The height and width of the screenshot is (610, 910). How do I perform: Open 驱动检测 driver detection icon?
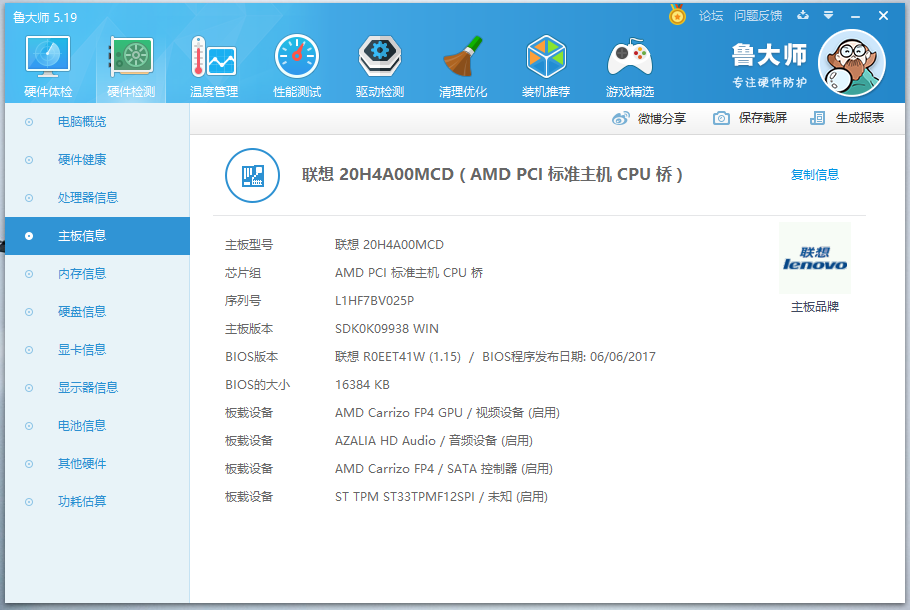(x=380, y=56)
